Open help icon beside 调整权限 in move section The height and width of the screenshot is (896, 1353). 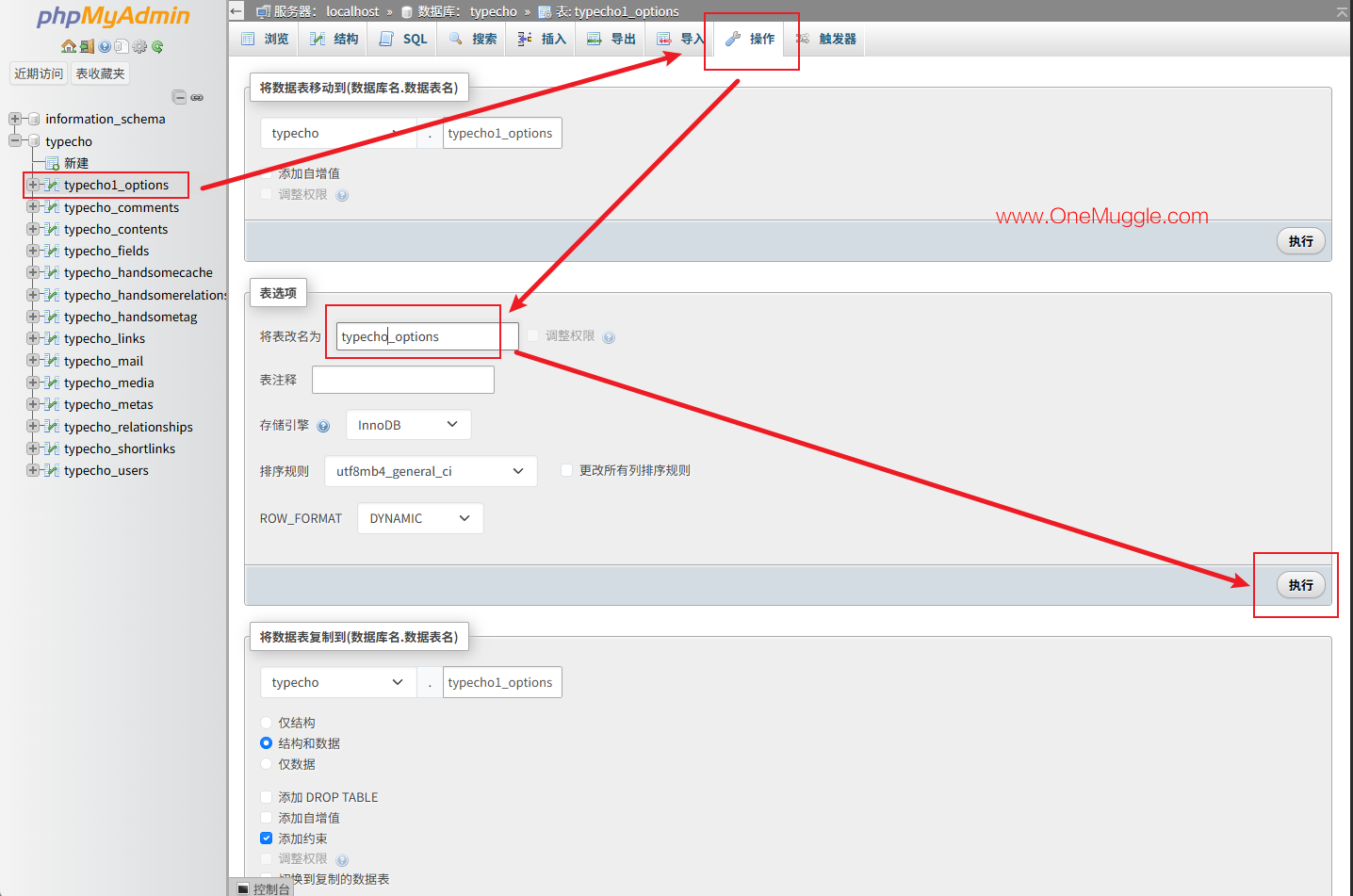click(342, 195)
